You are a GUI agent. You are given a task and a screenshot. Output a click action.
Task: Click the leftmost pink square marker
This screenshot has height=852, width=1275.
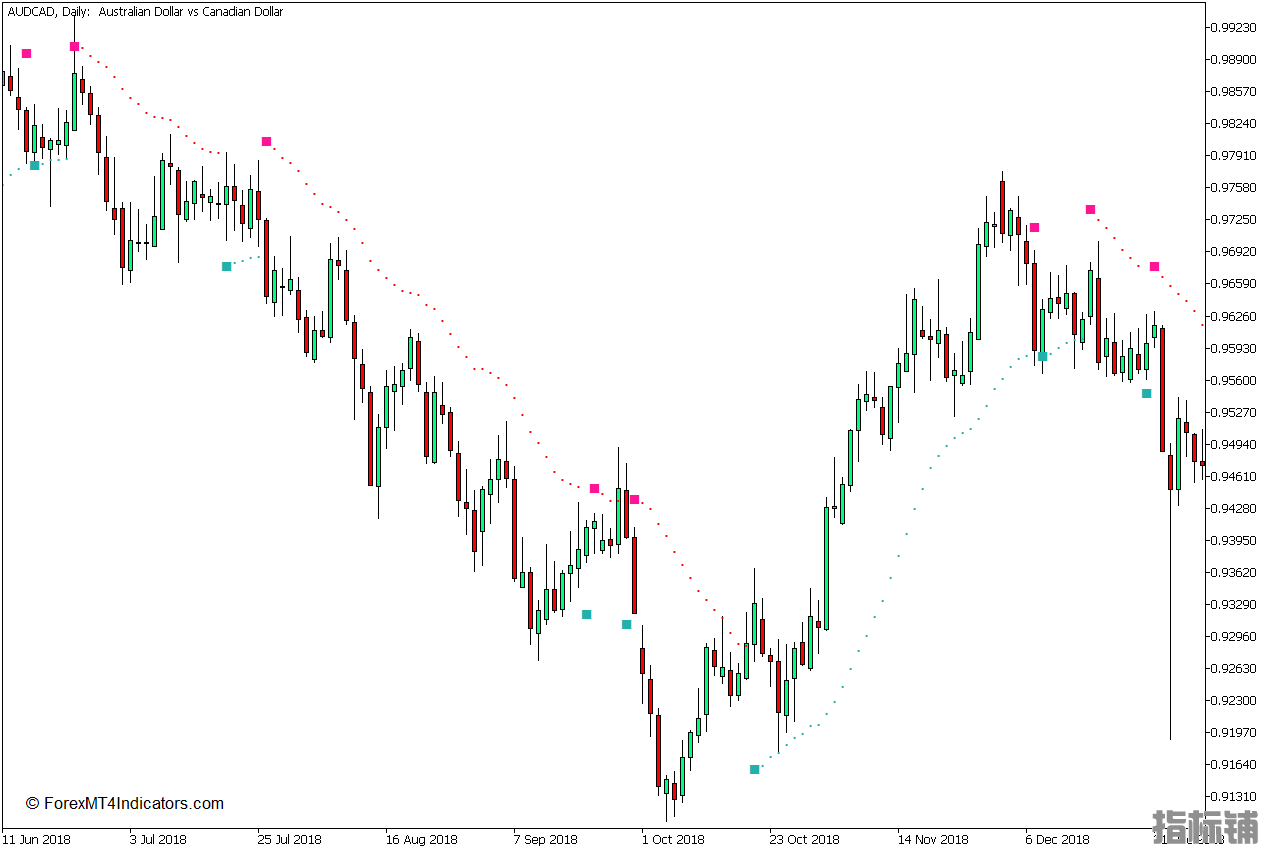pos(26,53)
